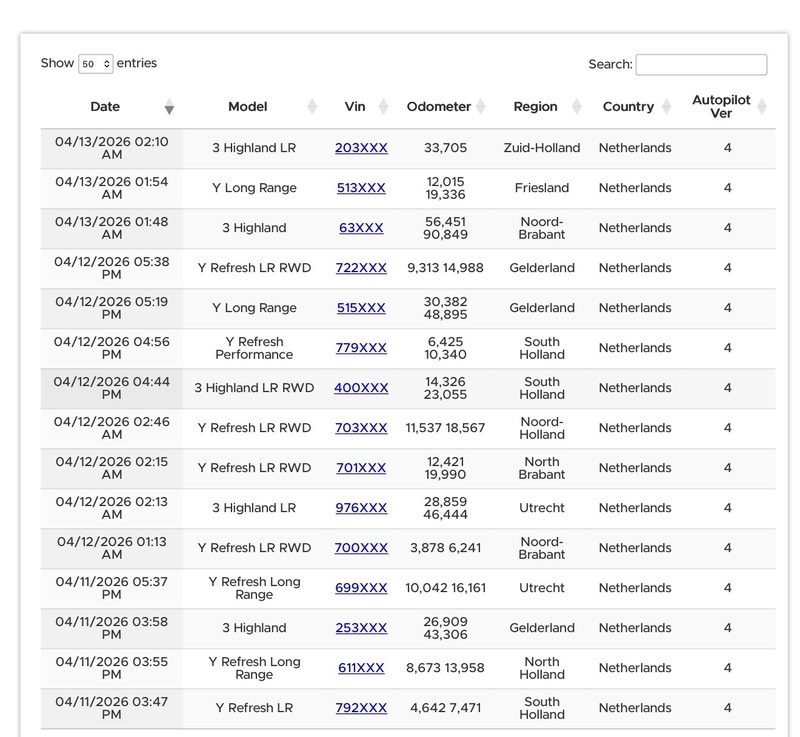The width and height of the screenshot is (800, 737).
Task: Open VIN link 703XXX
Action: pyautogui.click(x=361, y=428)
